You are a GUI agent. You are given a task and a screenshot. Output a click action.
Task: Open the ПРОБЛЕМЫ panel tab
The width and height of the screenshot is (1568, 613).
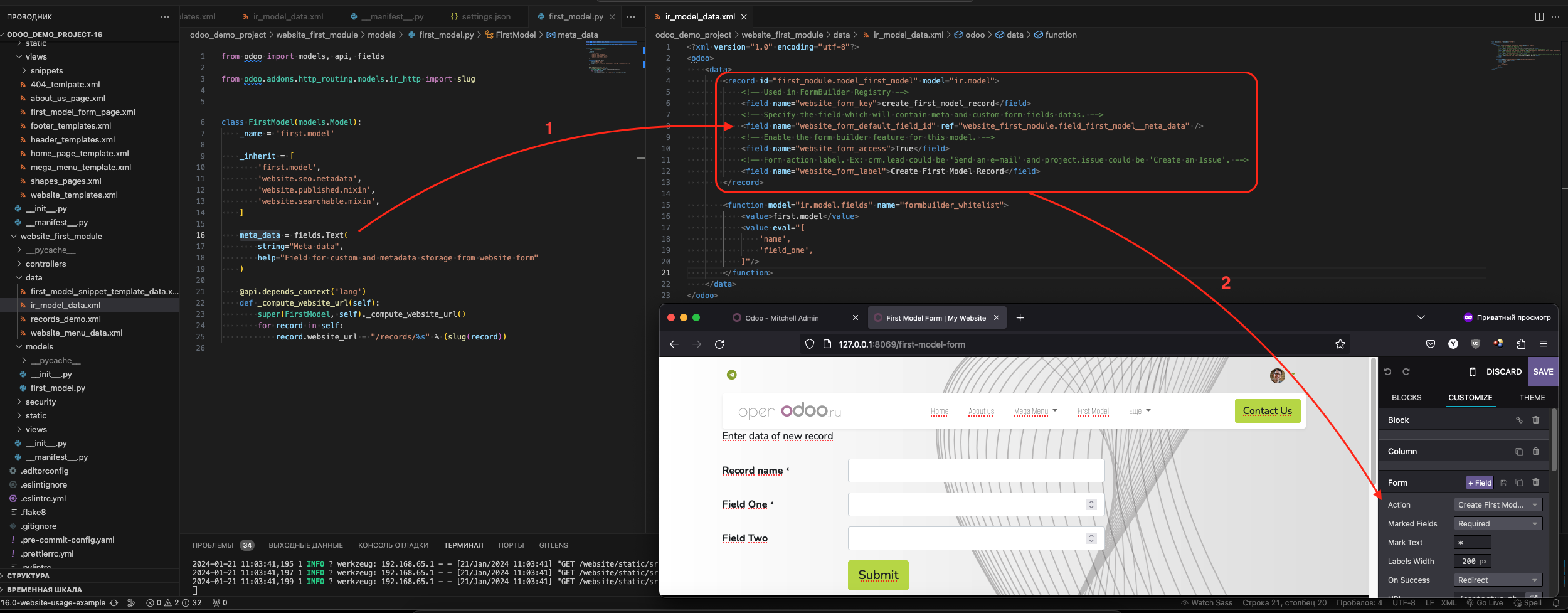point(213,546)
